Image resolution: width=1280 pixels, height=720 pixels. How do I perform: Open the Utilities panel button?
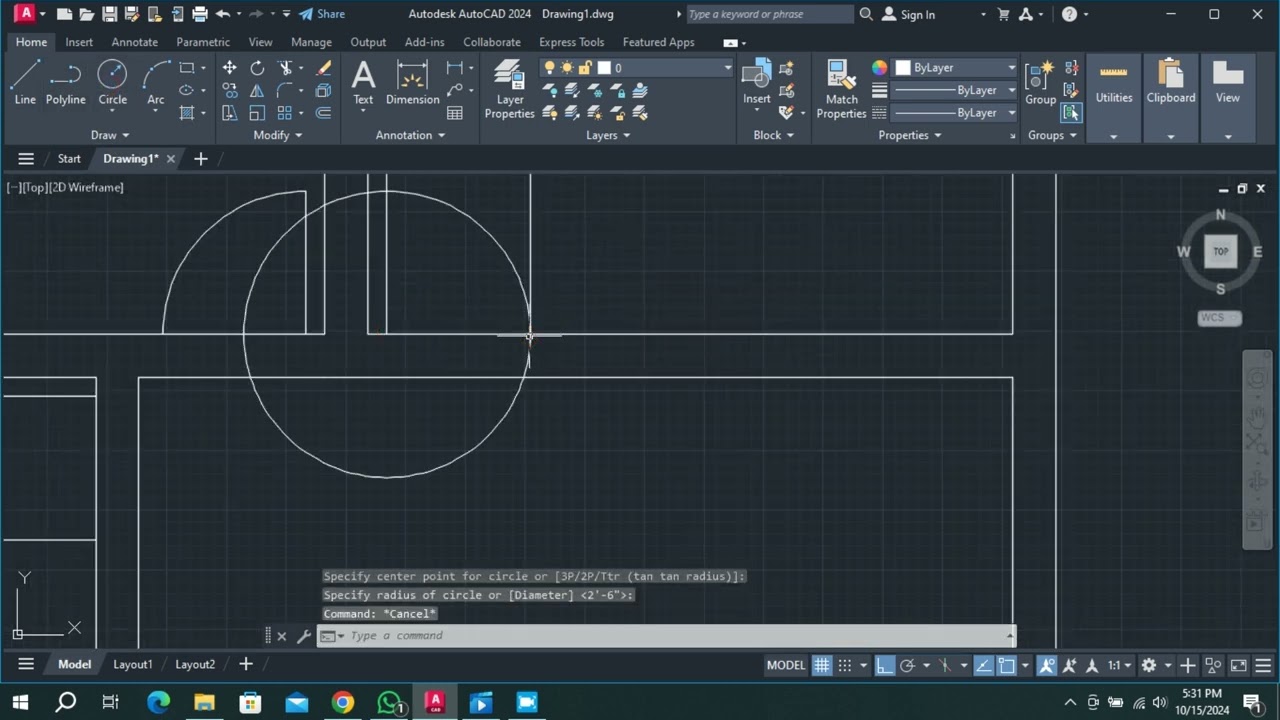(1113, 98)
